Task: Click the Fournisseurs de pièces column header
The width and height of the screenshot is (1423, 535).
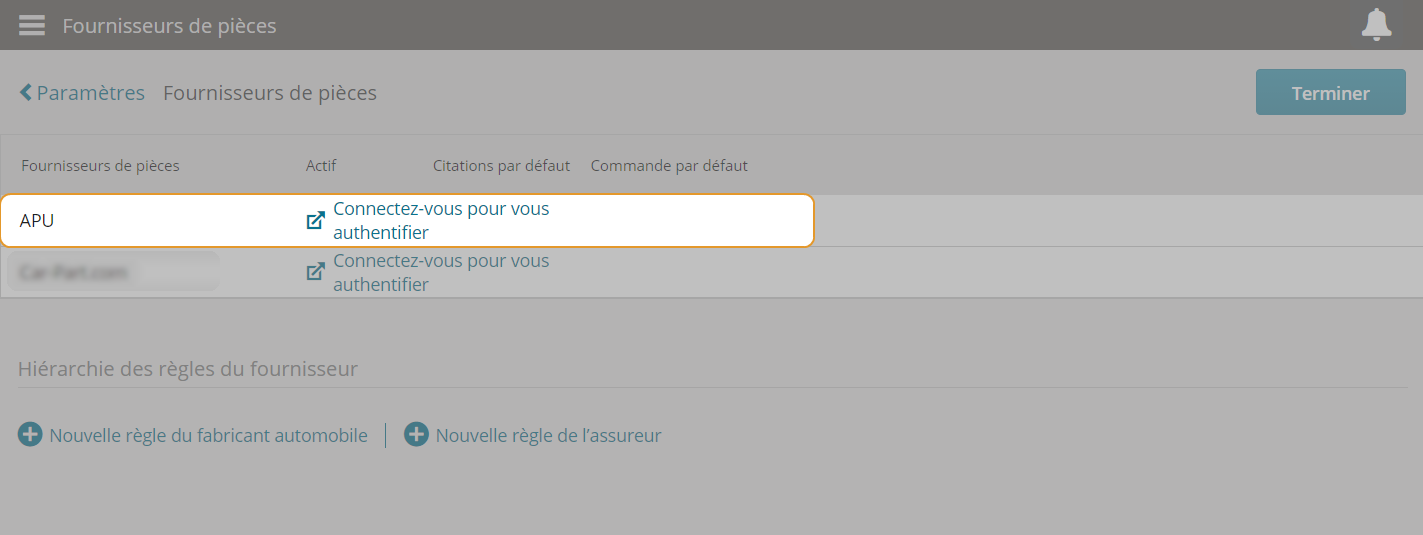Action: pos(100,165)
